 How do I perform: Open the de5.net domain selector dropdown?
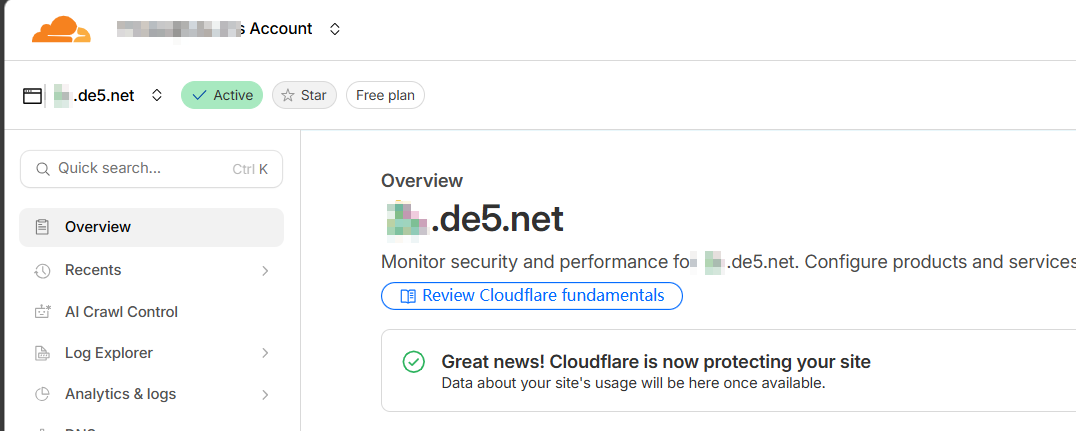(157, 96)
